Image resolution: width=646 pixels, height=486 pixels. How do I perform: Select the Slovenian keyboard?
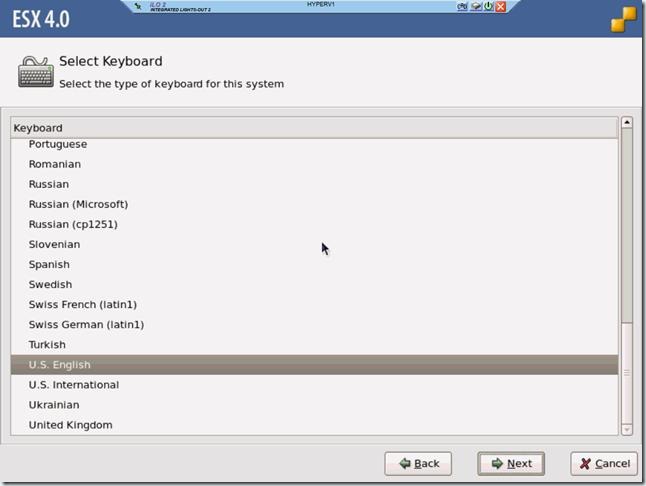pyautogui.click(x=314, y=245)
